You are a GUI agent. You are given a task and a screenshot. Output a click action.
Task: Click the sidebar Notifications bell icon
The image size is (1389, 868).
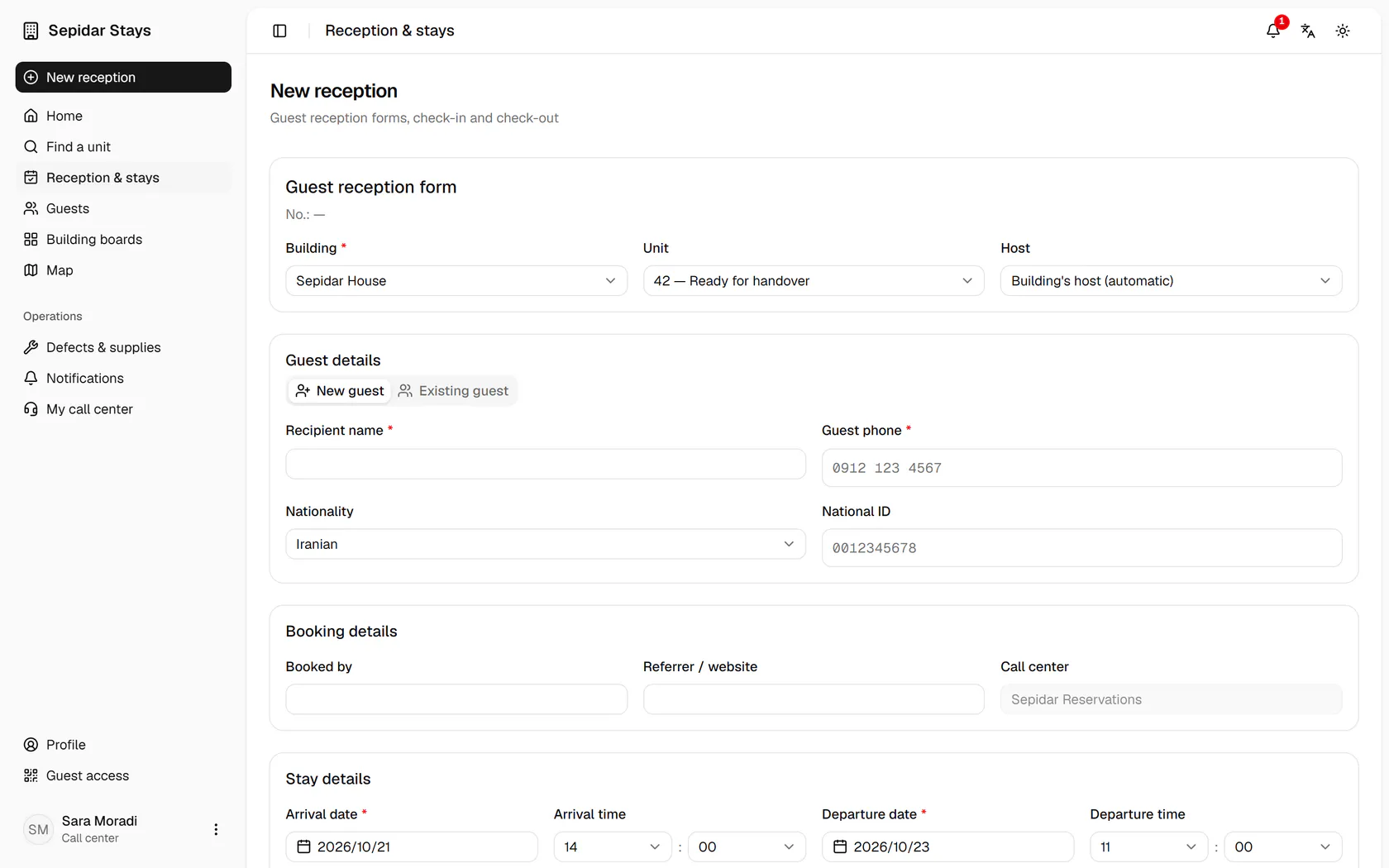pyautogui.click(x=31, y=378)
